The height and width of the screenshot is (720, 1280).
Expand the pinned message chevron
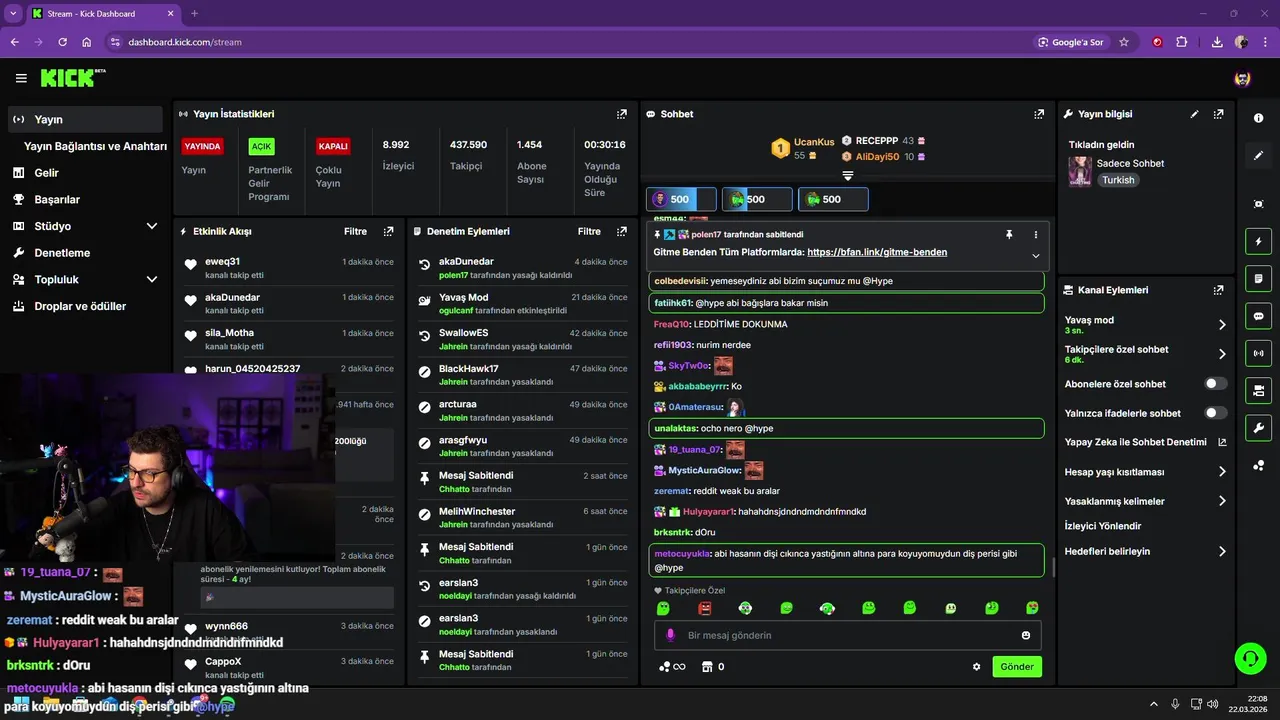(1036, 256)
